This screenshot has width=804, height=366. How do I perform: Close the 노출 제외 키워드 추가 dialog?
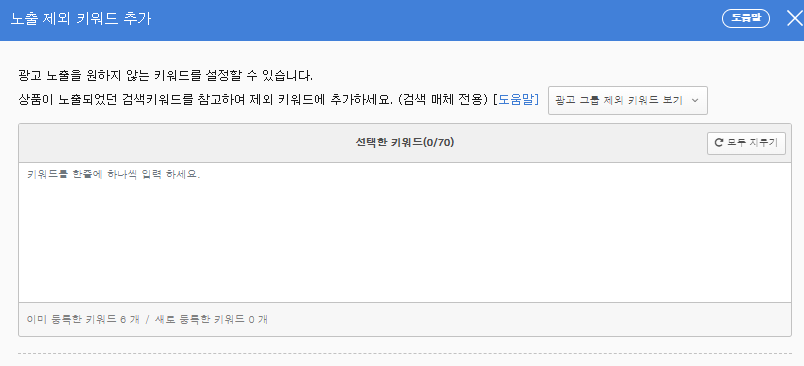794,18
